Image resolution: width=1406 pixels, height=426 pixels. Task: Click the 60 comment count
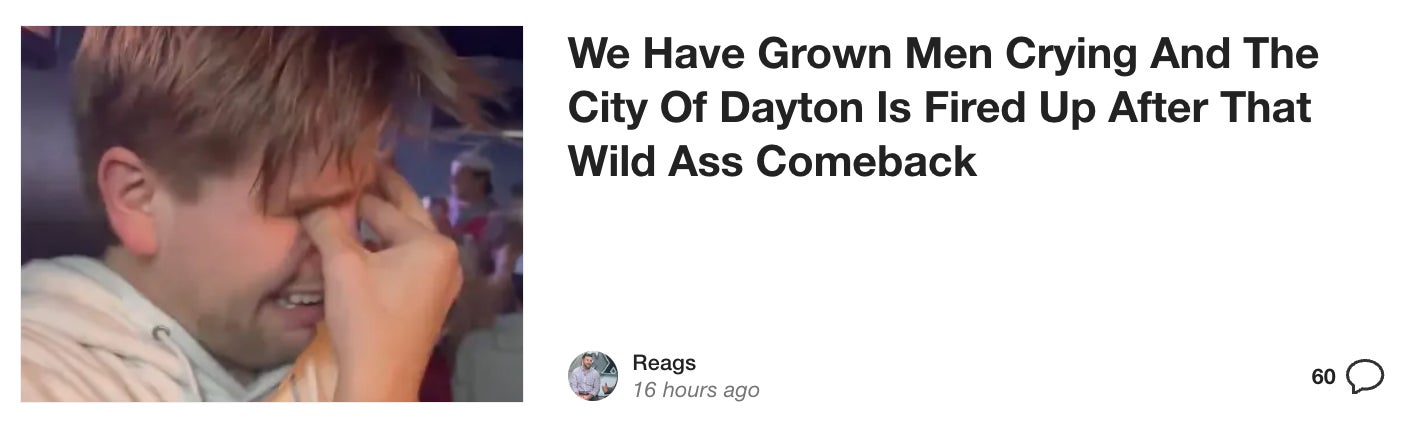[x=1323, y=377]
